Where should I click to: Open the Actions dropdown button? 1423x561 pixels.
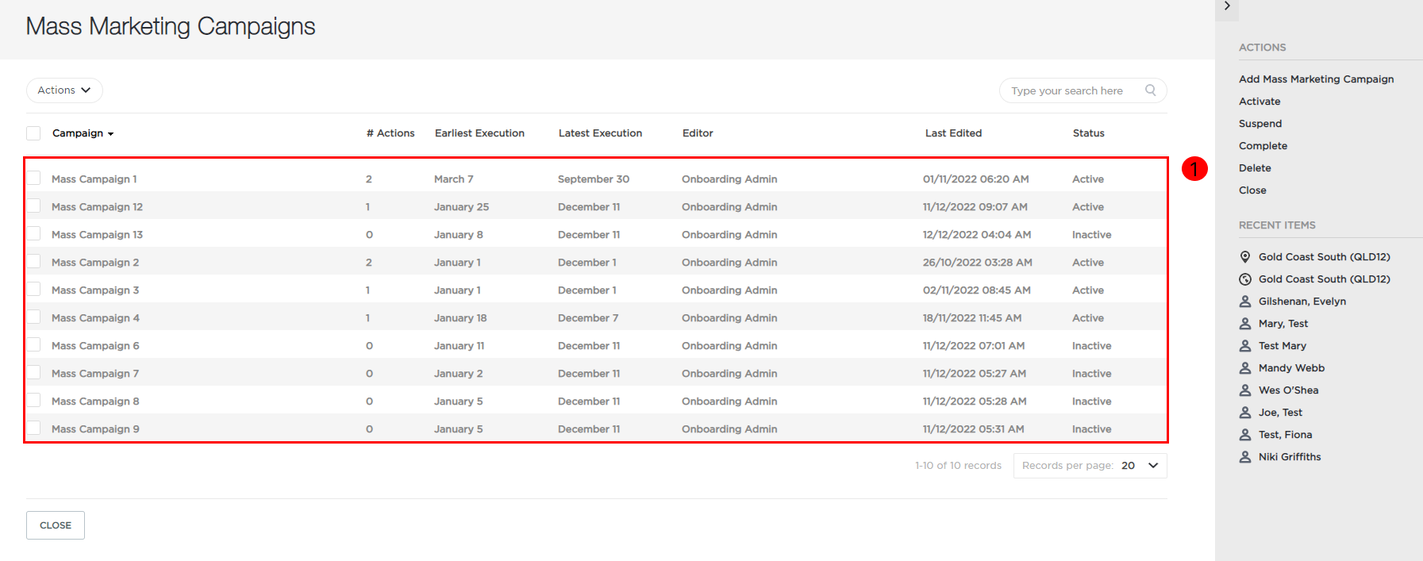pyautogui.click(x=64, y=90)
